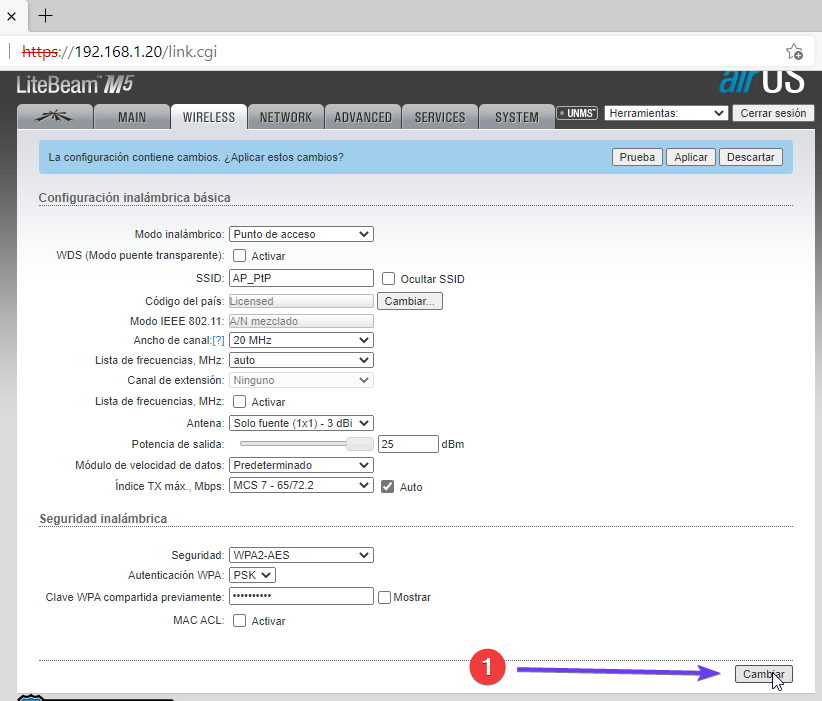Click the favorites star icon in address bar
The width and height of the screenshot is (822, 701).
794,51
